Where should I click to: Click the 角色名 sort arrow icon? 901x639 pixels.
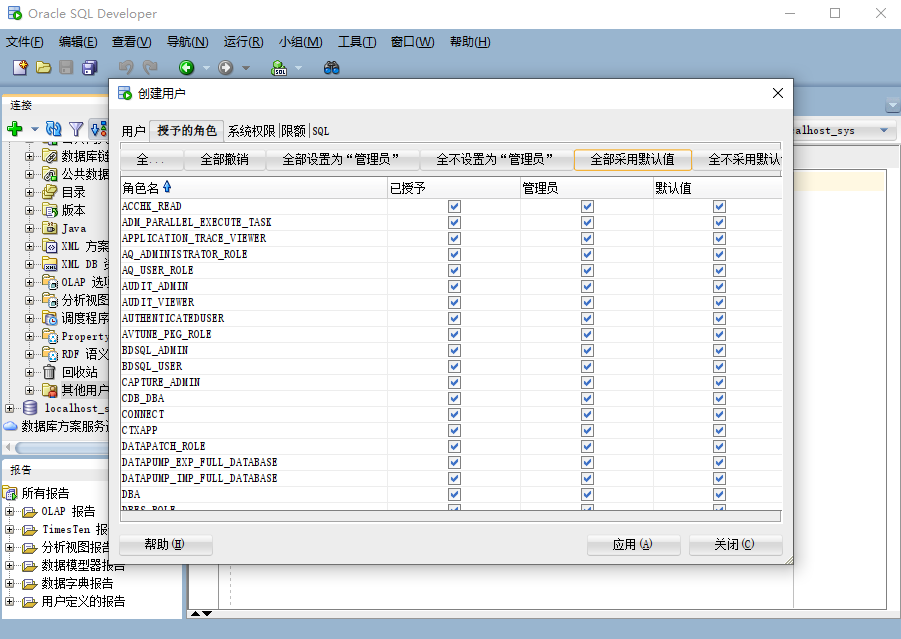point(167,187)
